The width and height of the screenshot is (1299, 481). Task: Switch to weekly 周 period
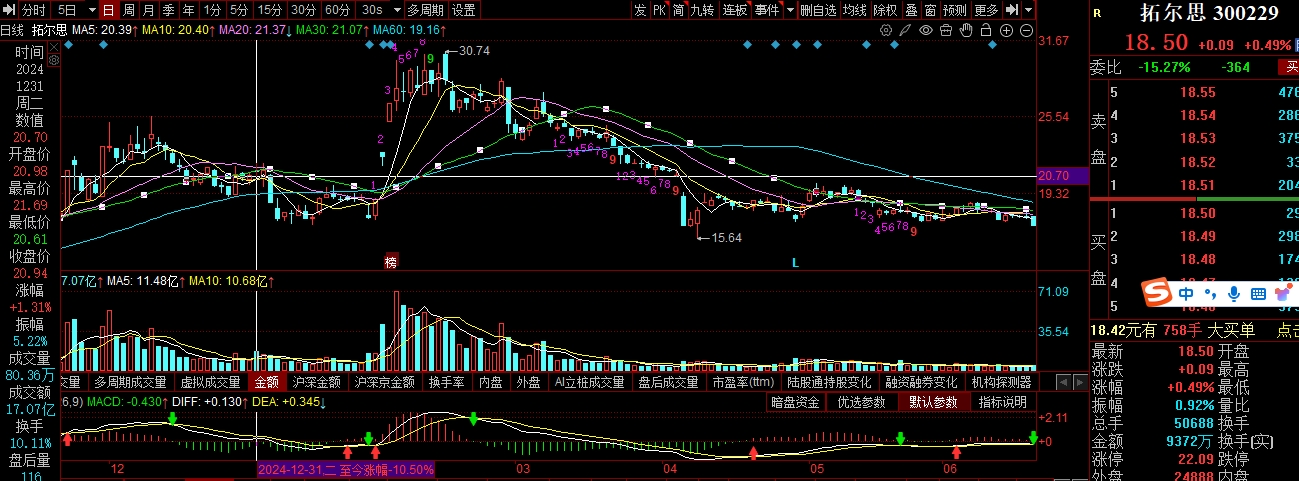pos(129,10)
